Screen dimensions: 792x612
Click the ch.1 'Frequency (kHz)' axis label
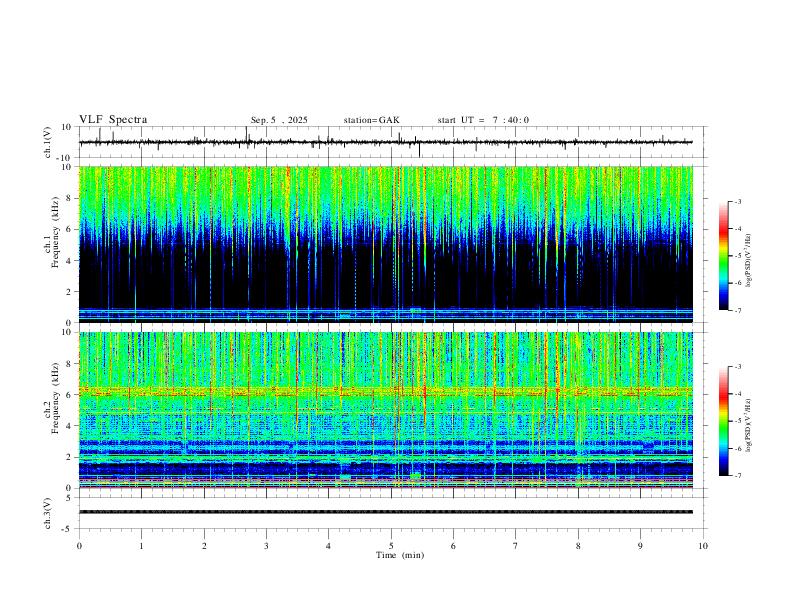tap(55, 232)
